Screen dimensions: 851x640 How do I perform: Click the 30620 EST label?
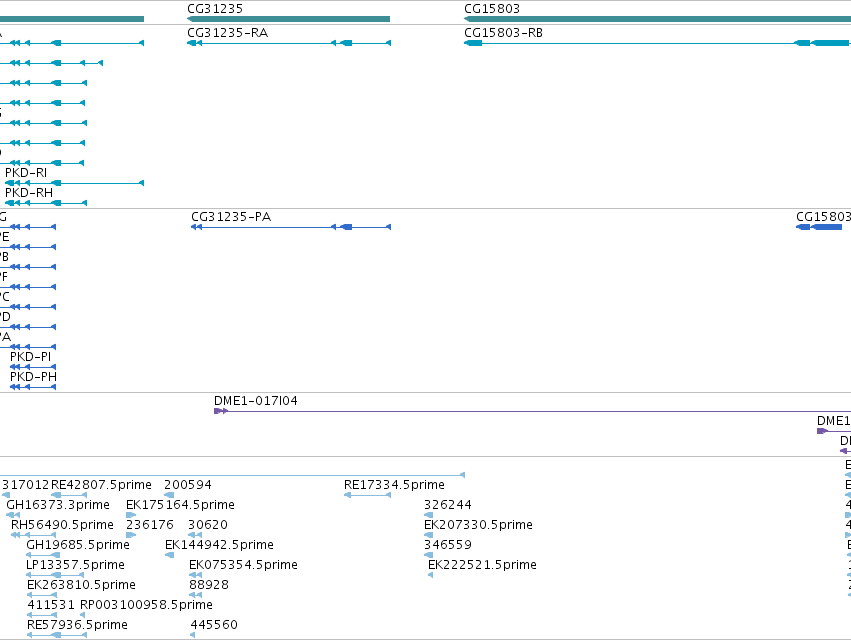tap(208, 525)
